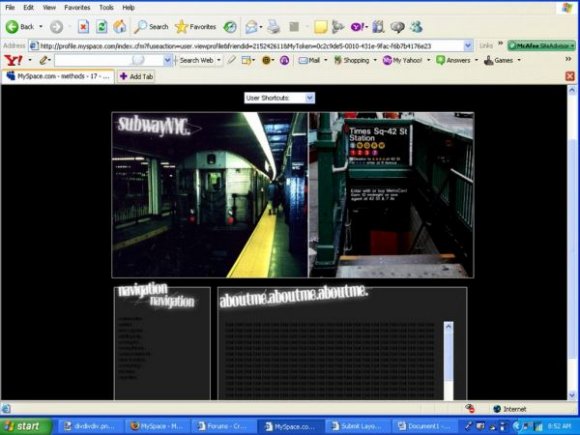
Task: Open the Search pane
Action: click(151, 27)
